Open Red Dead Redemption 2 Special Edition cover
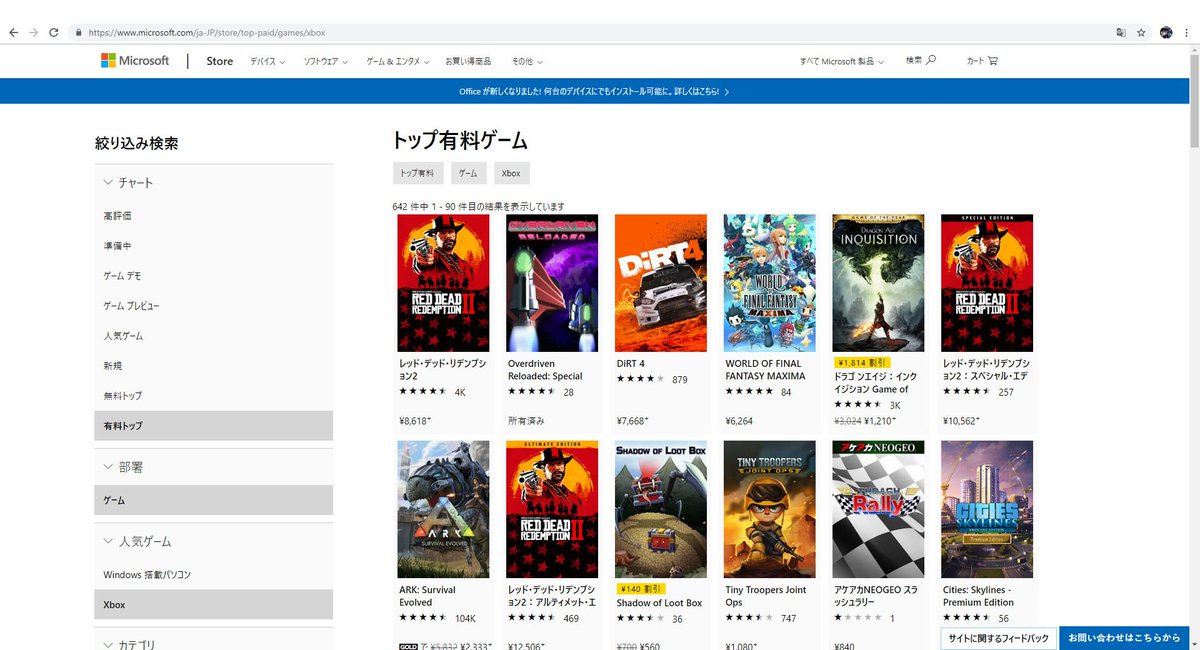 [x=987, y=283]
